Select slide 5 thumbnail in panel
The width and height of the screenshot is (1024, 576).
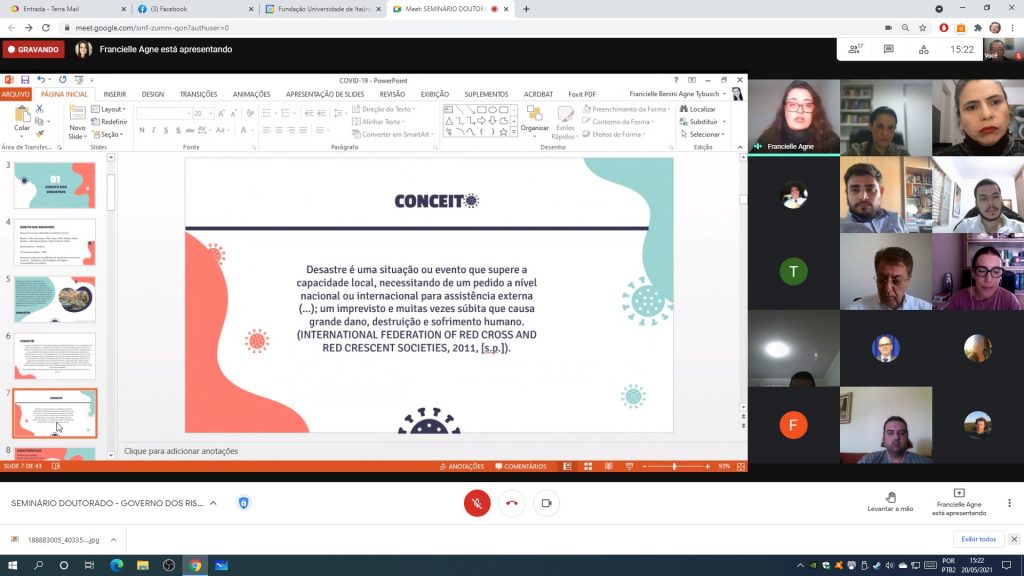tap(54, 298)
